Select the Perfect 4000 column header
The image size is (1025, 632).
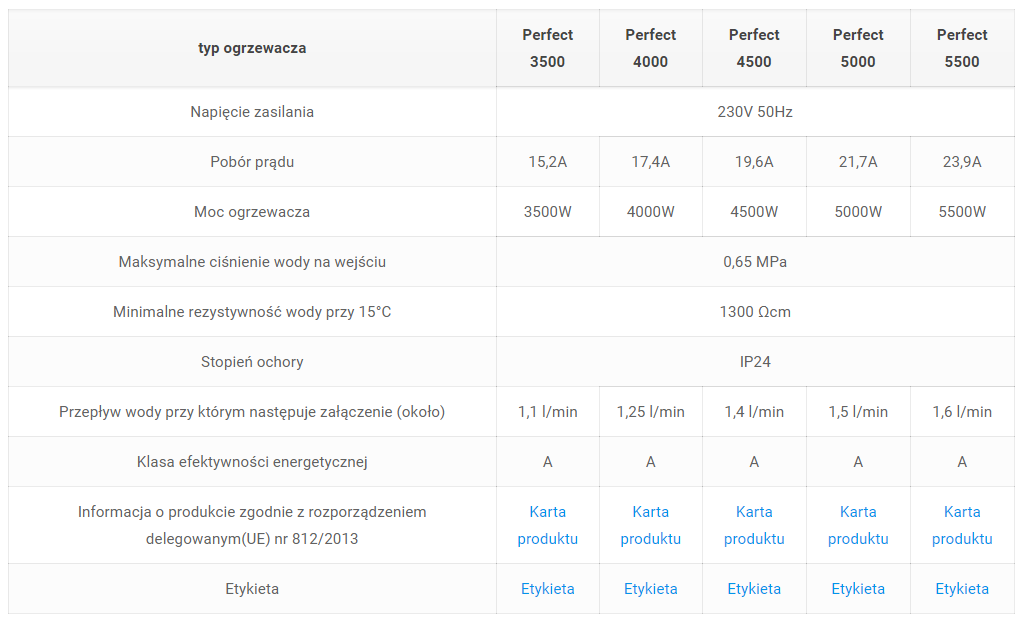pyautogui.click(x=650, y=48)
